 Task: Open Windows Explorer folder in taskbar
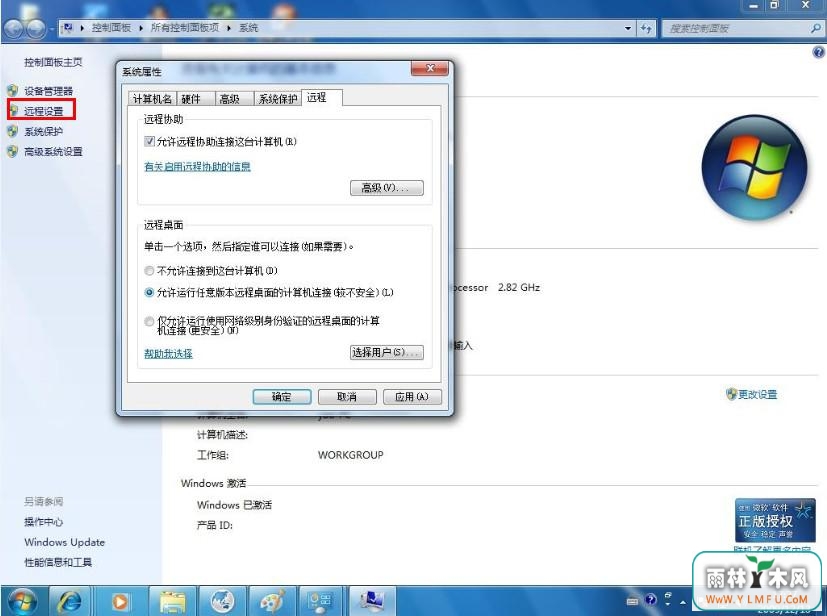point(172,601)
